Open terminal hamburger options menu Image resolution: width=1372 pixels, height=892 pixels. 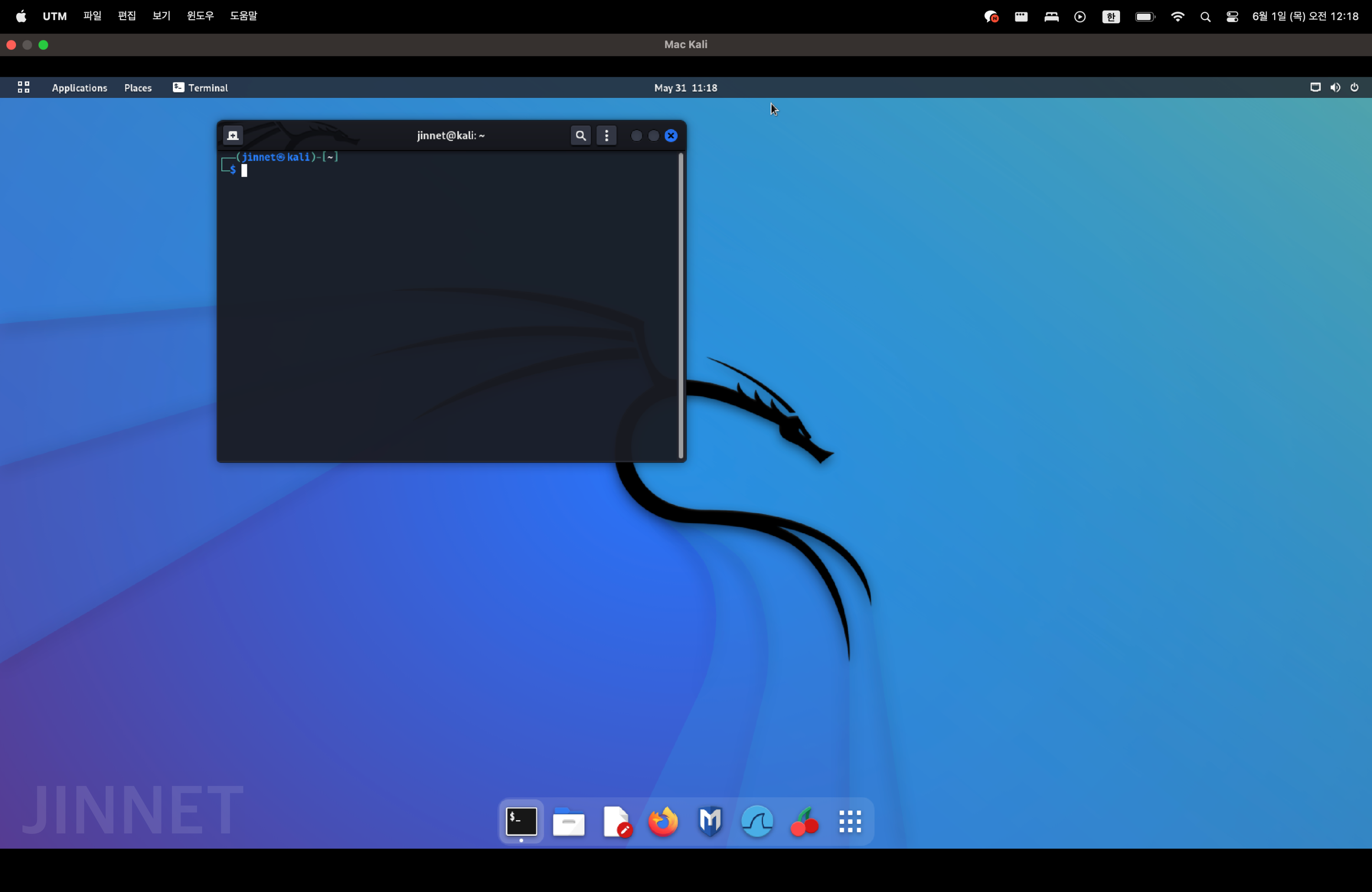coord(606,135)
